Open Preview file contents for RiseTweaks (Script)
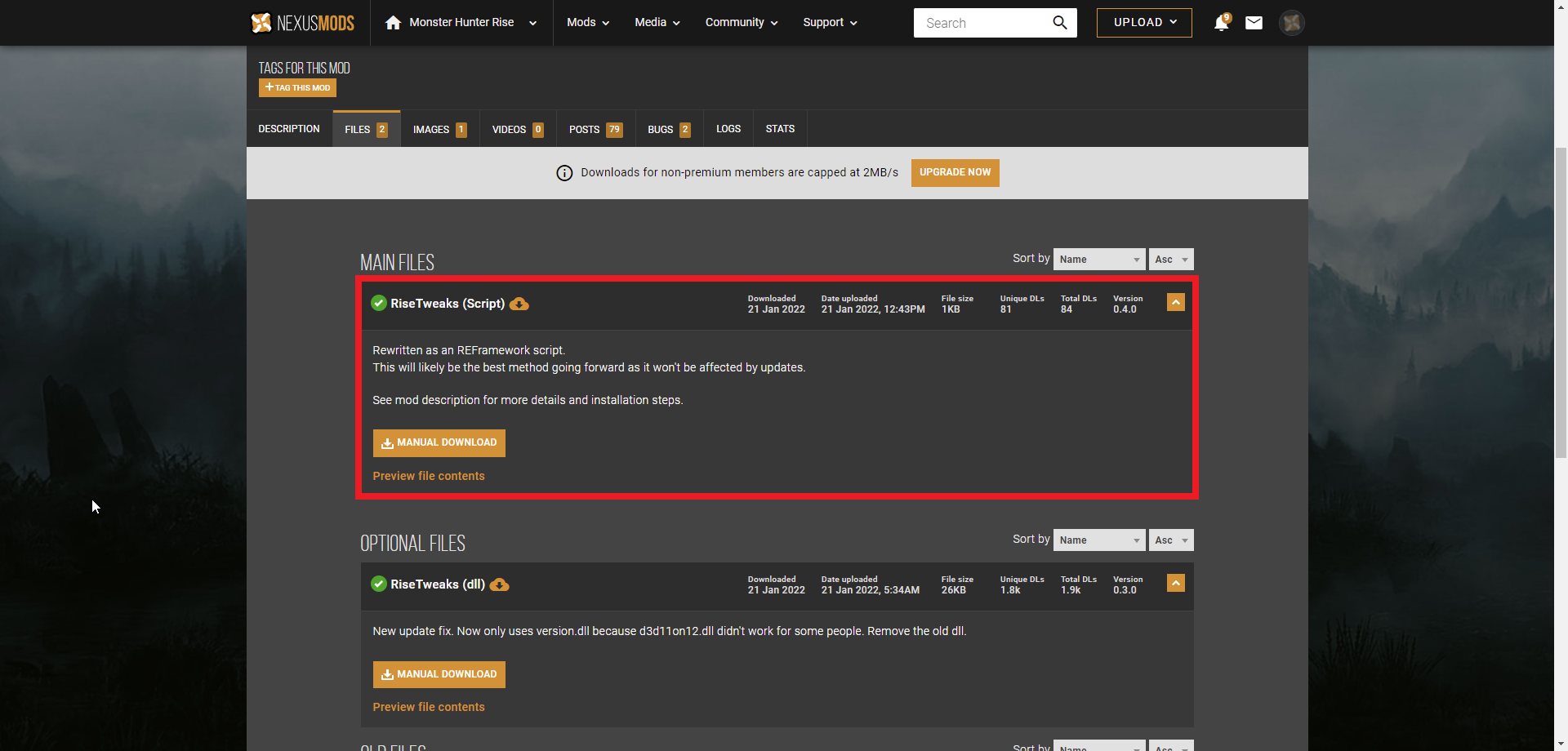 tap(429, 476)
